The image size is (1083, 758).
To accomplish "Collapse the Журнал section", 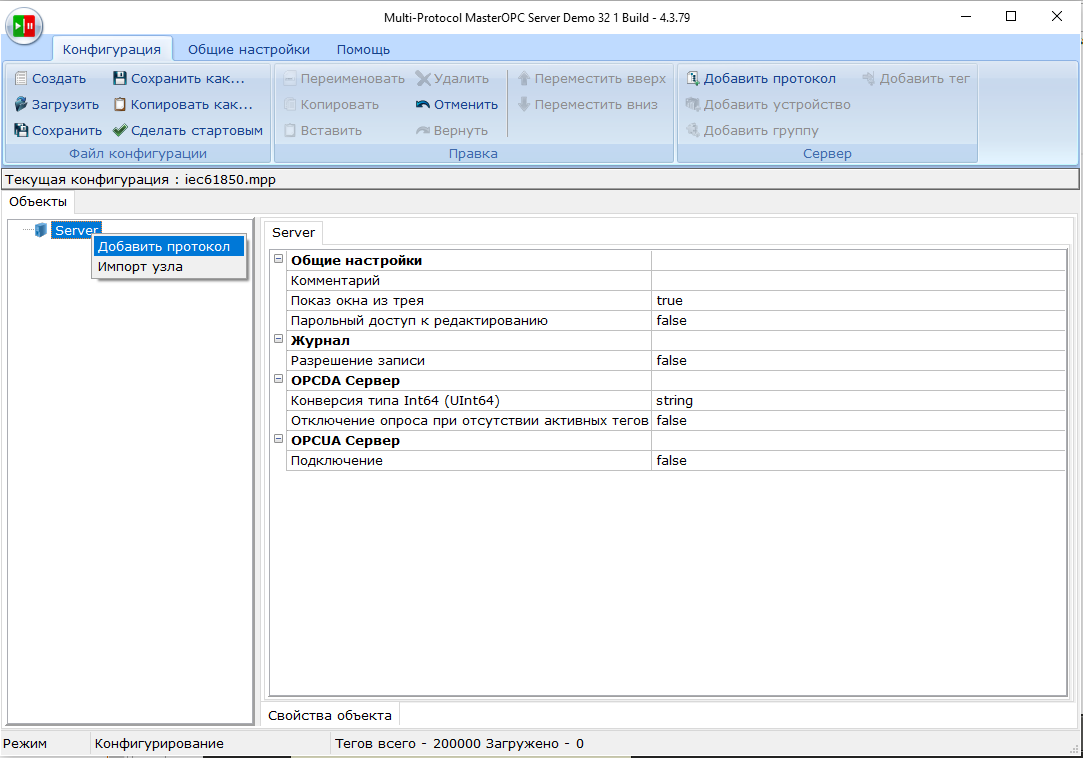I will tap(278, 339).
